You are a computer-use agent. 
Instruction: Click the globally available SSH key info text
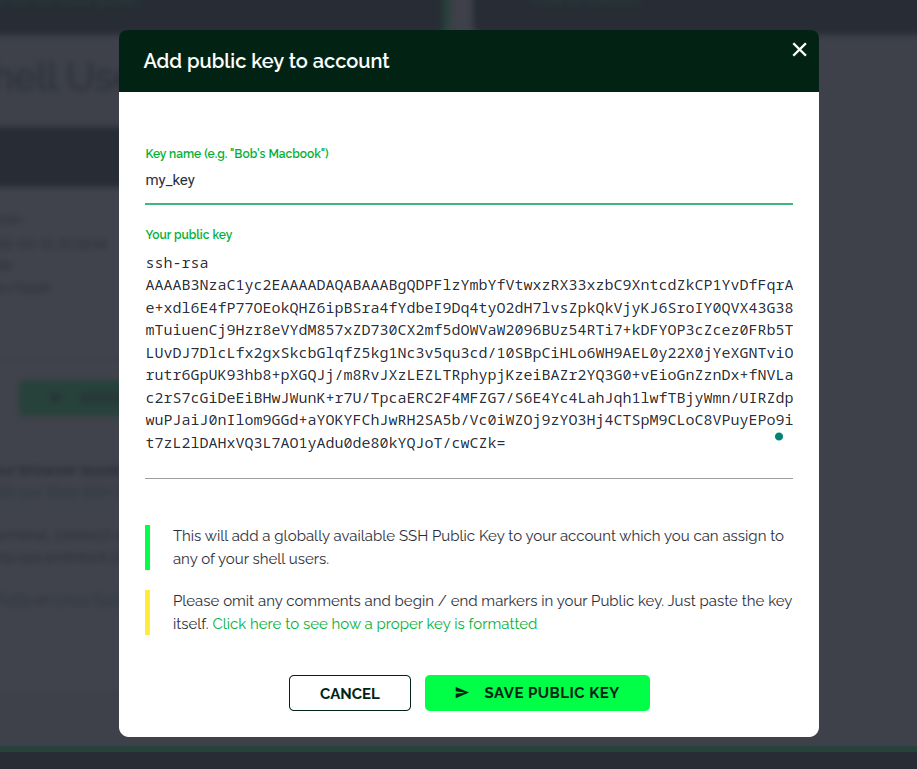click(x=478, y=547)
